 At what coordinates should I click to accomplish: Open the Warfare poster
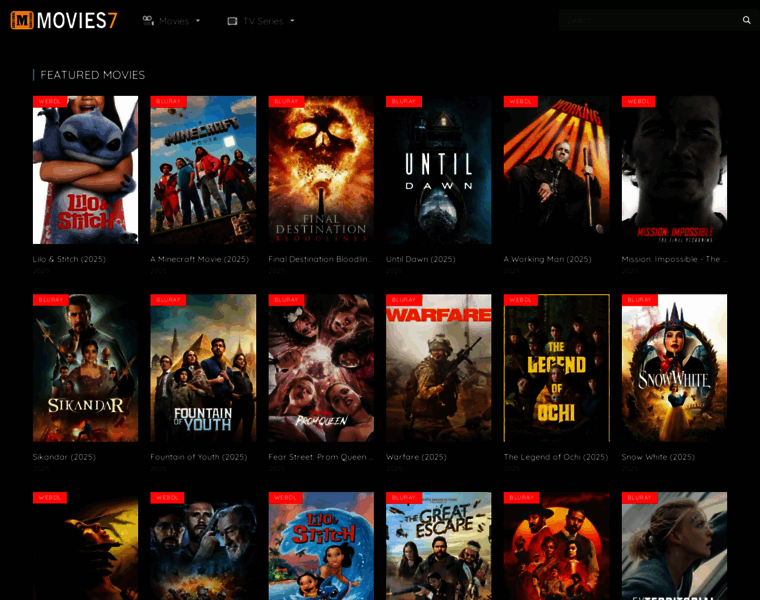coord(439,368)
